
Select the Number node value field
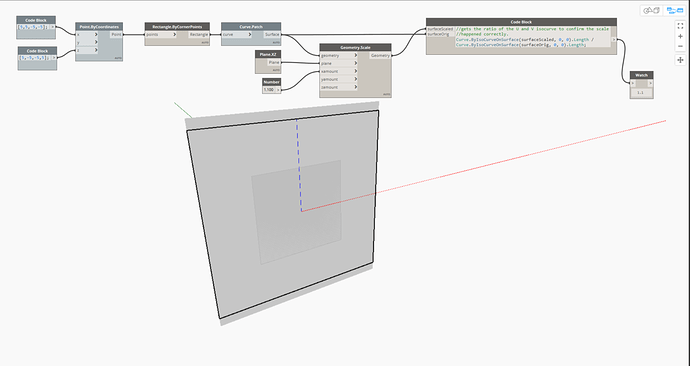tap(269, 90)
